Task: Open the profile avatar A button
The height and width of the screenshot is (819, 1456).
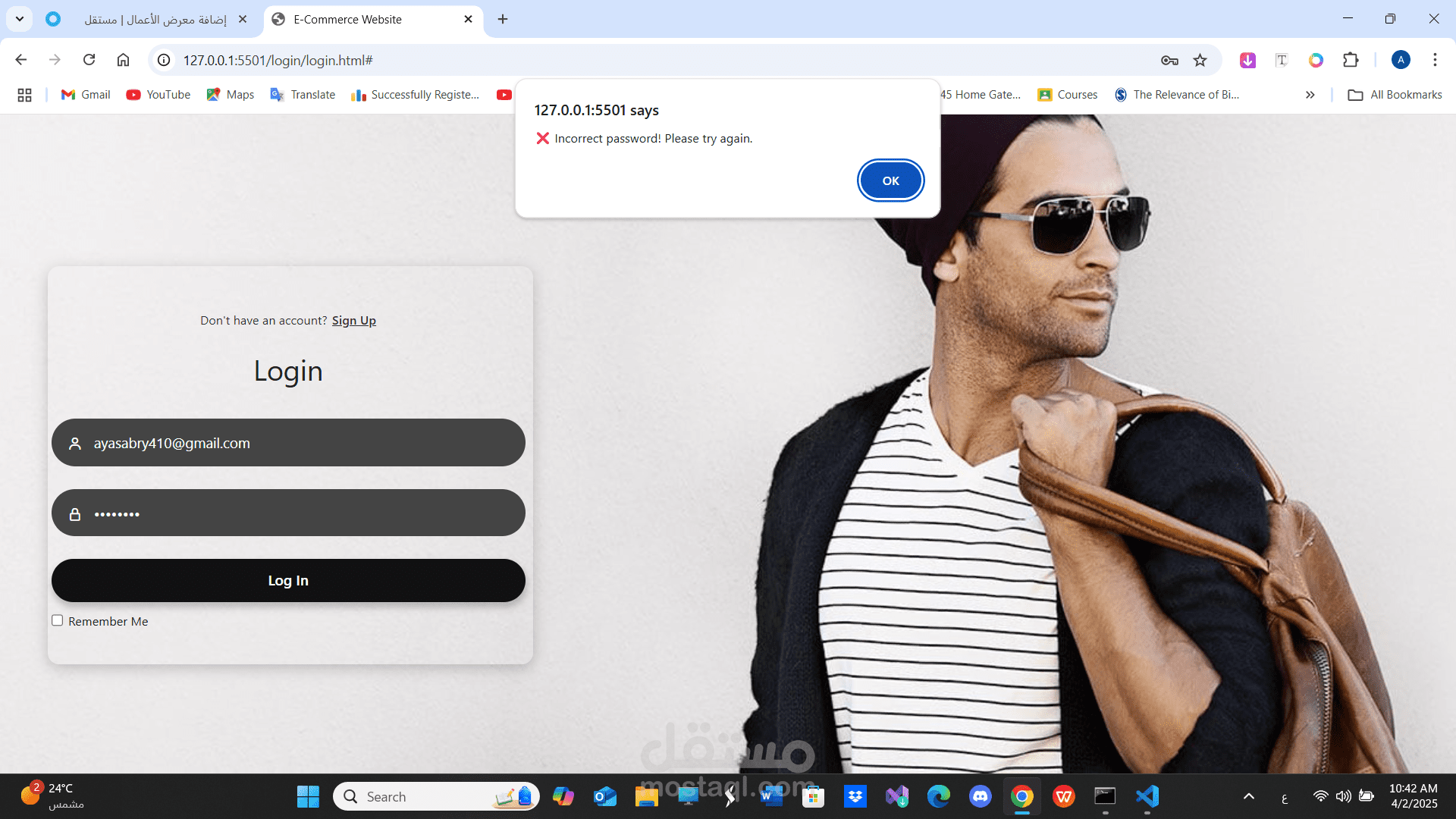Action: tap(1401, 60)
